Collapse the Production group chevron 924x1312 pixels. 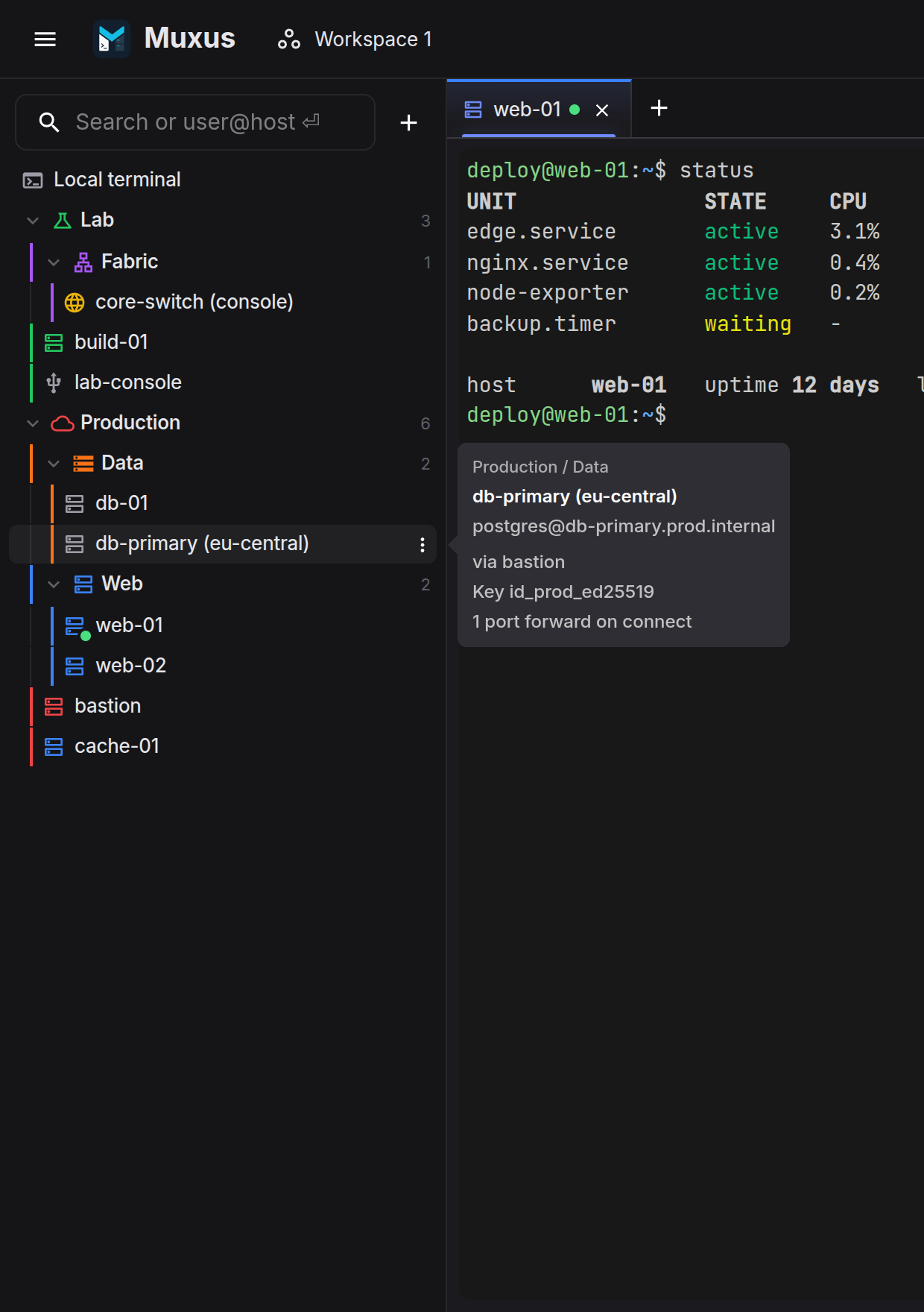pyautogui.click(x=33, y=423)
